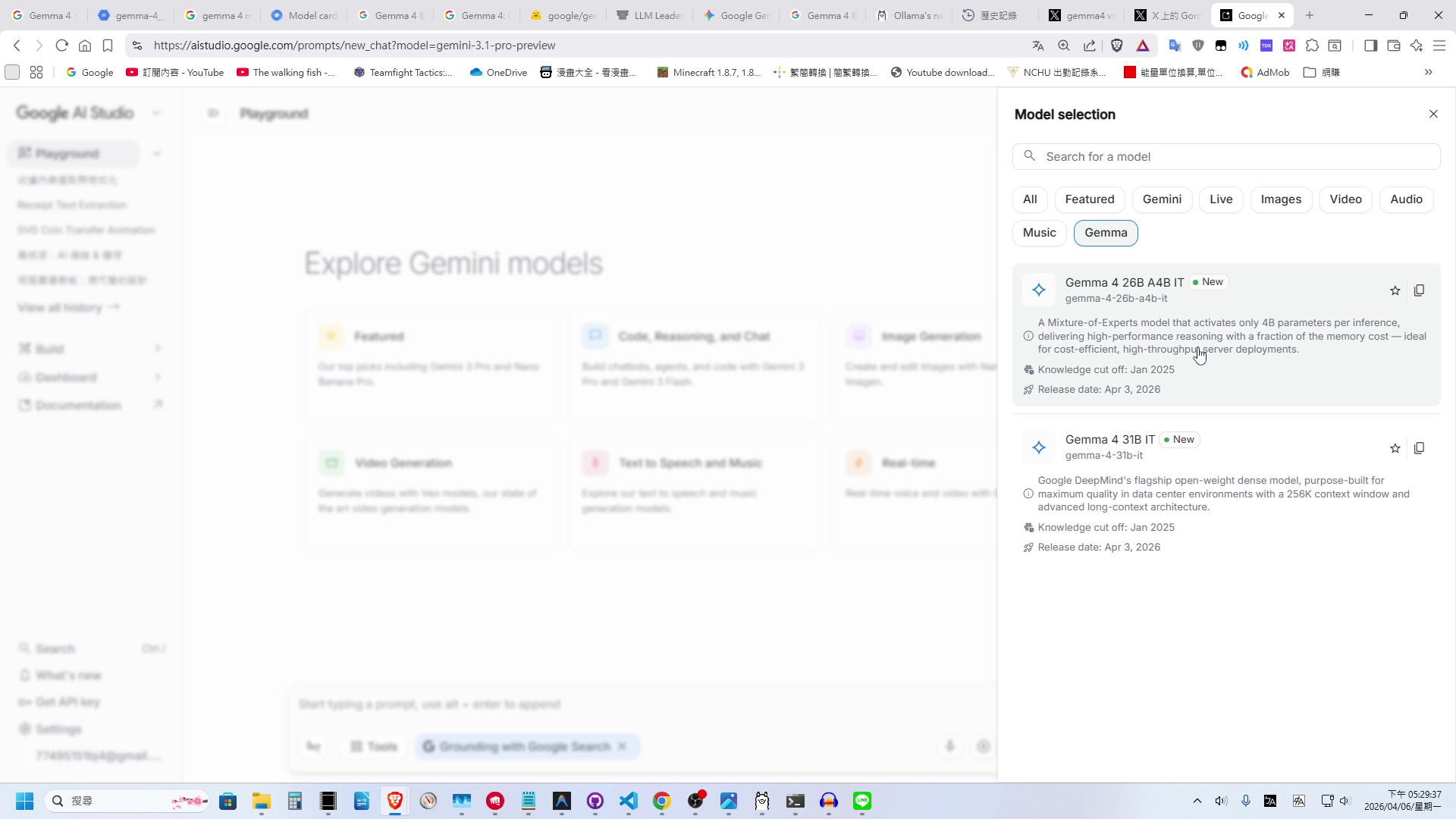Select the Gemini filter chip

[1162, 199]
